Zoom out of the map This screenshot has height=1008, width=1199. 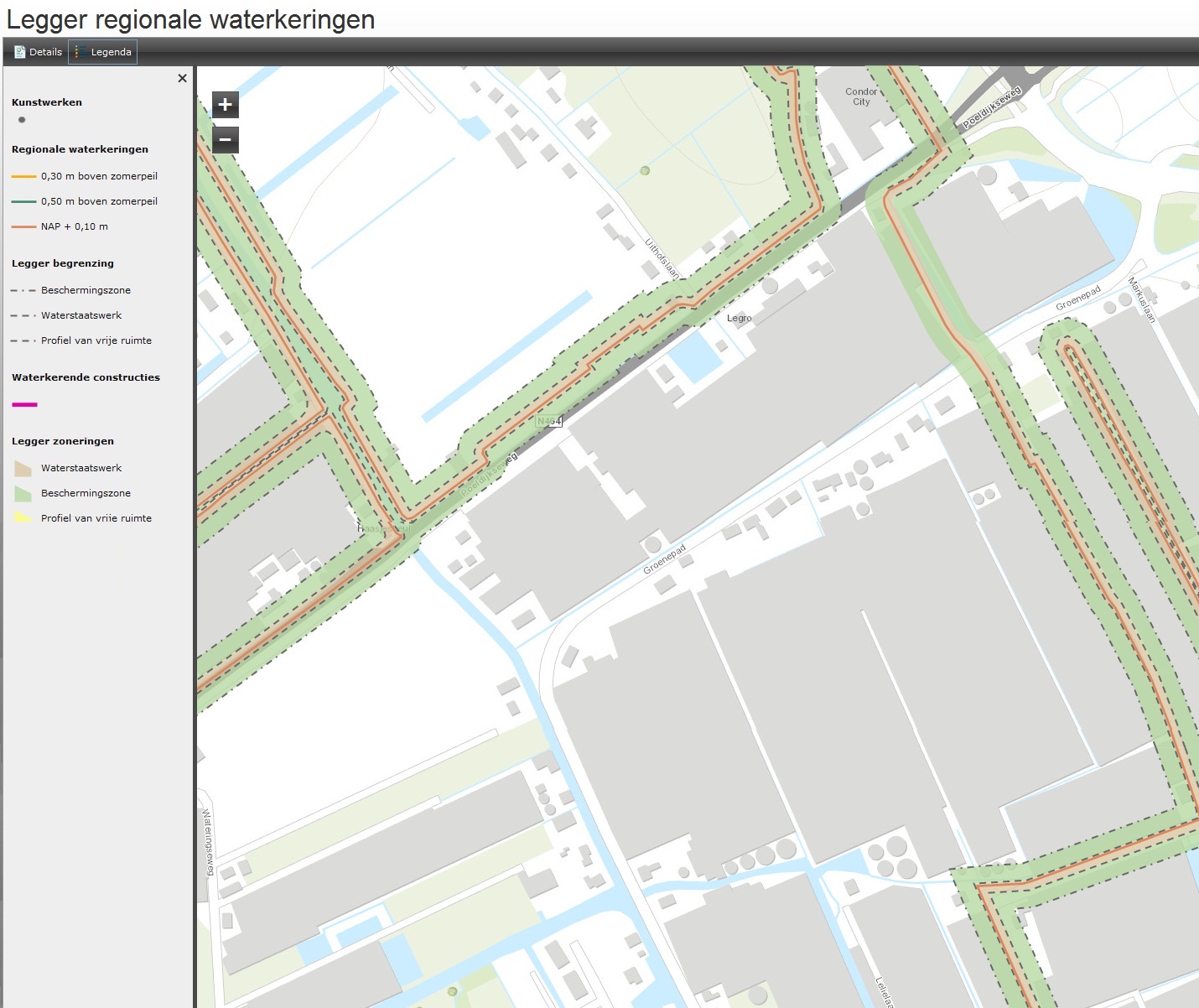pyautogui.click(x=225, y=139)
